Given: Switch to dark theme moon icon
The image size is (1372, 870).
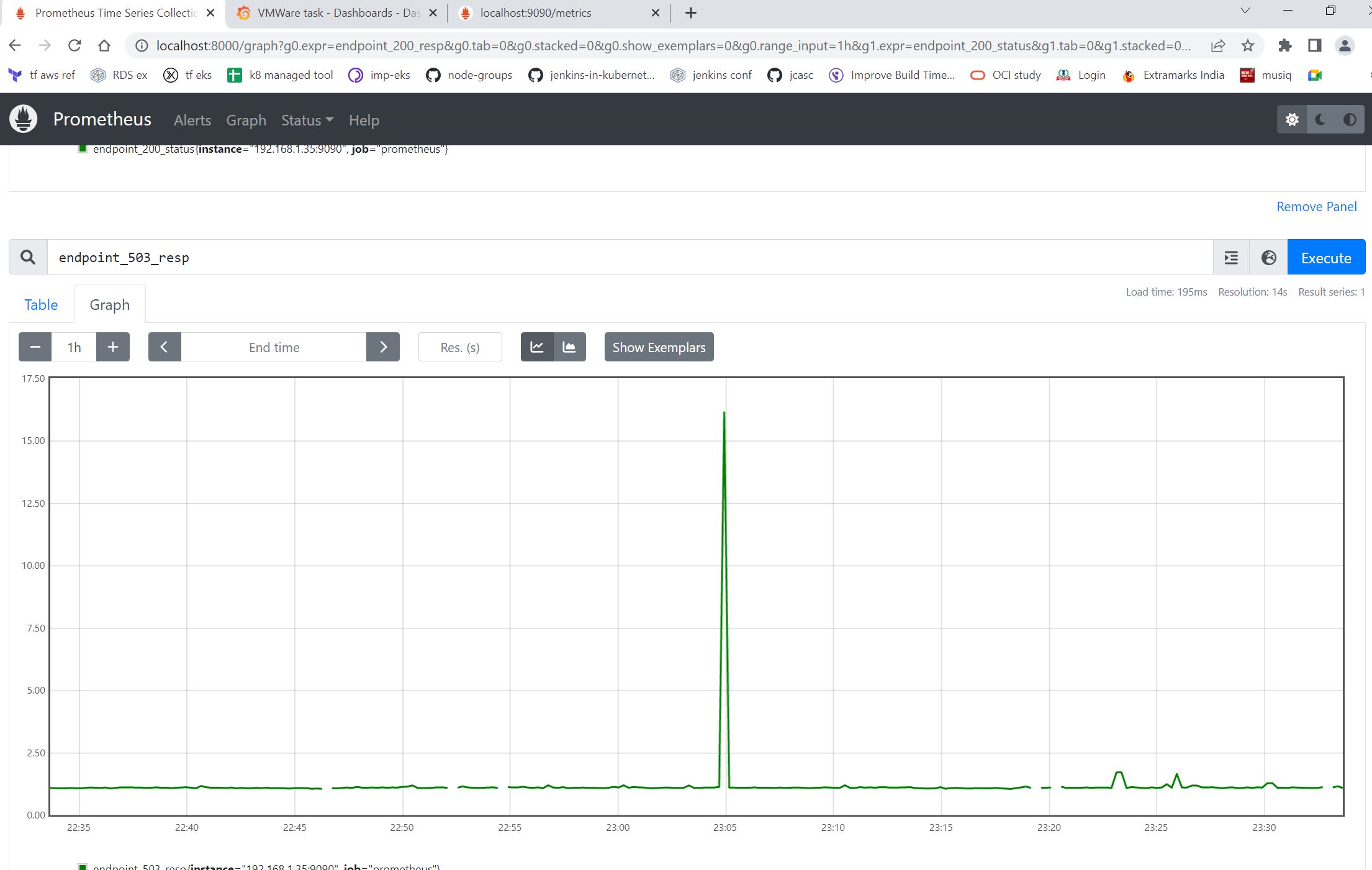Looking at the screenshot, I should click(x=1320, y=120).
